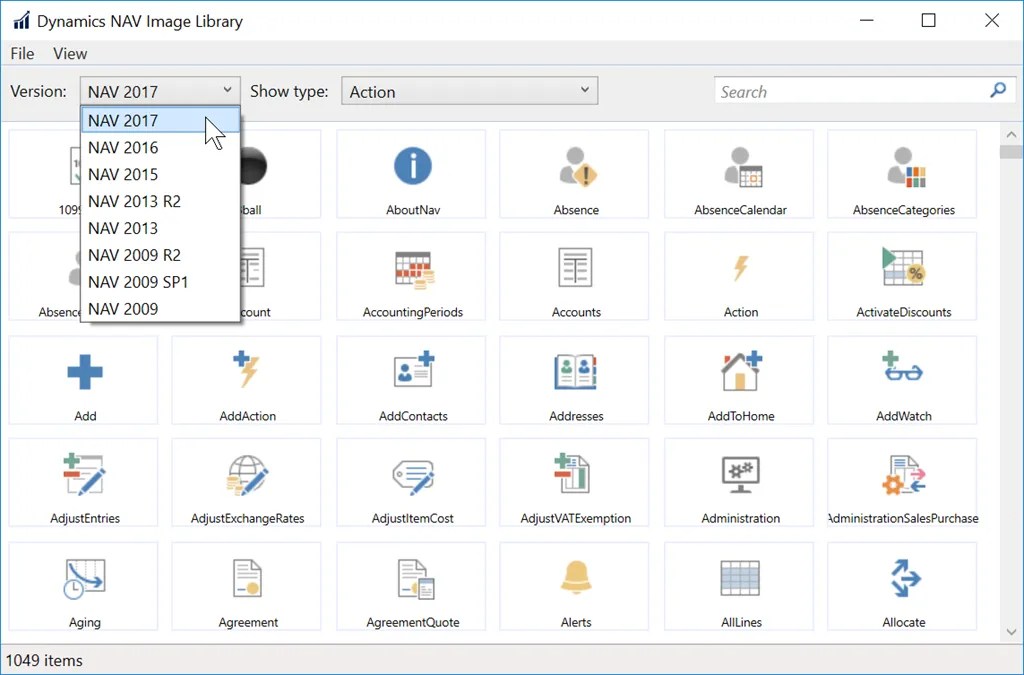Open the File menu
This screenshot has width=1024, height=675.
click(x=22, y=54)
